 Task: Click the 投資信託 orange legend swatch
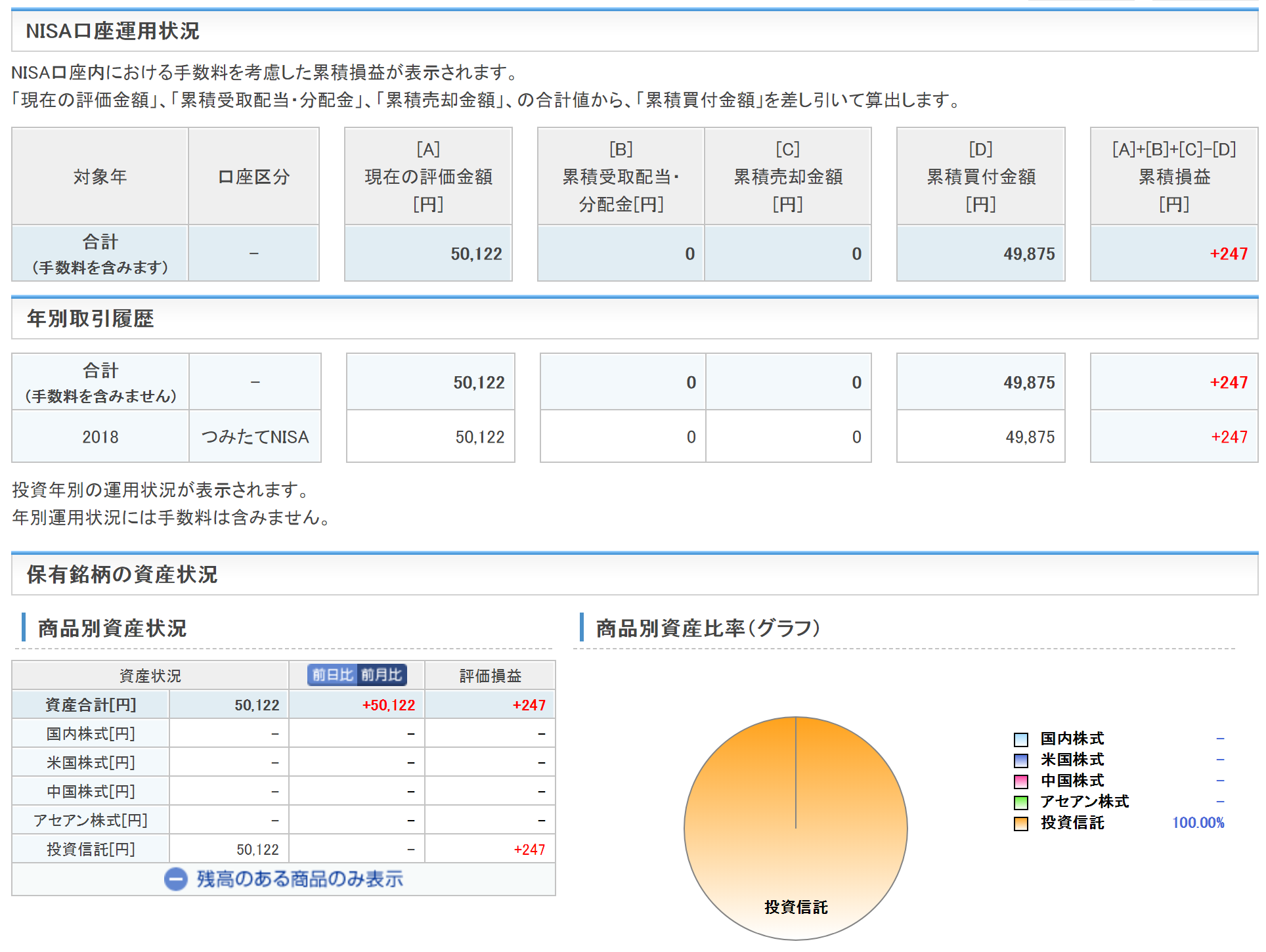[1021, 823]
